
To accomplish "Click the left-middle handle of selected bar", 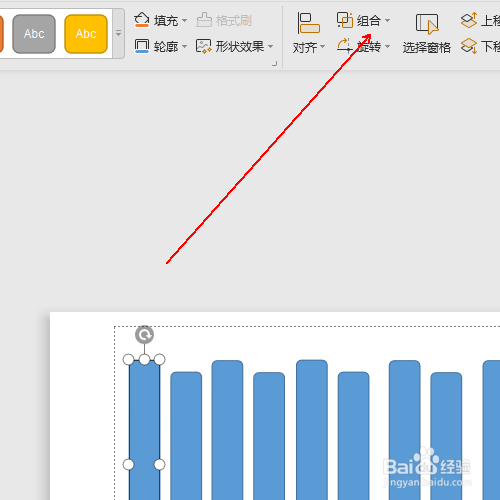I will (128, 464).
